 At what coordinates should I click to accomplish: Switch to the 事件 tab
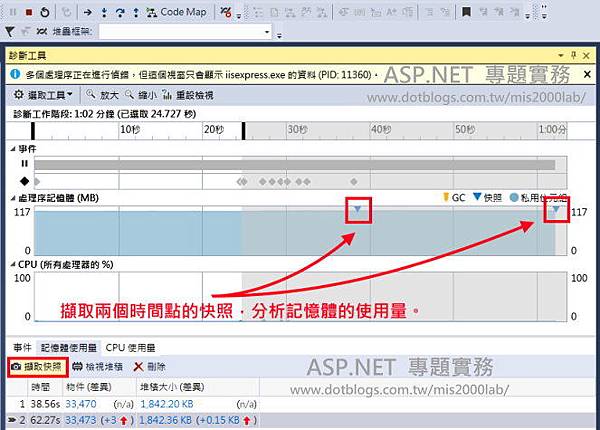pyautogui.click(x=22, y=347)
